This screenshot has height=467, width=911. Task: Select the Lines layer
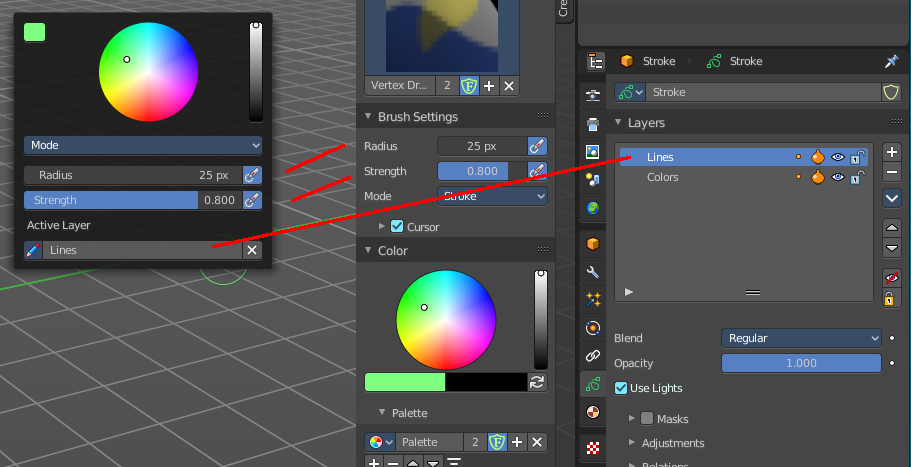pos(744,157)
